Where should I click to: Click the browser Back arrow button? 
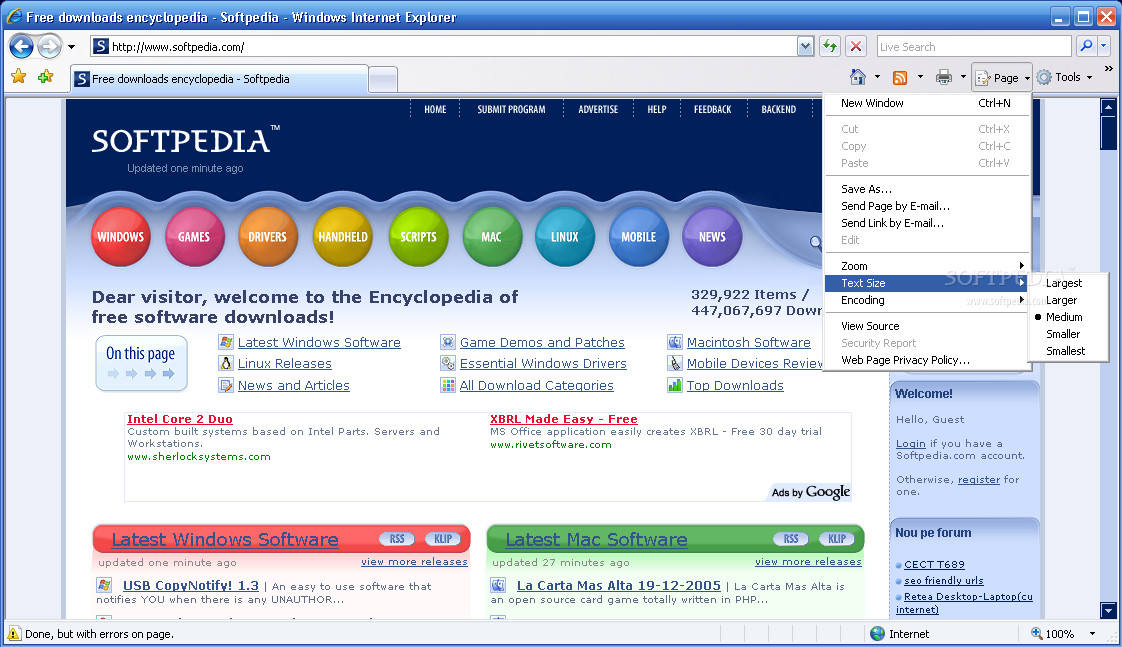(x=21, y=47)
